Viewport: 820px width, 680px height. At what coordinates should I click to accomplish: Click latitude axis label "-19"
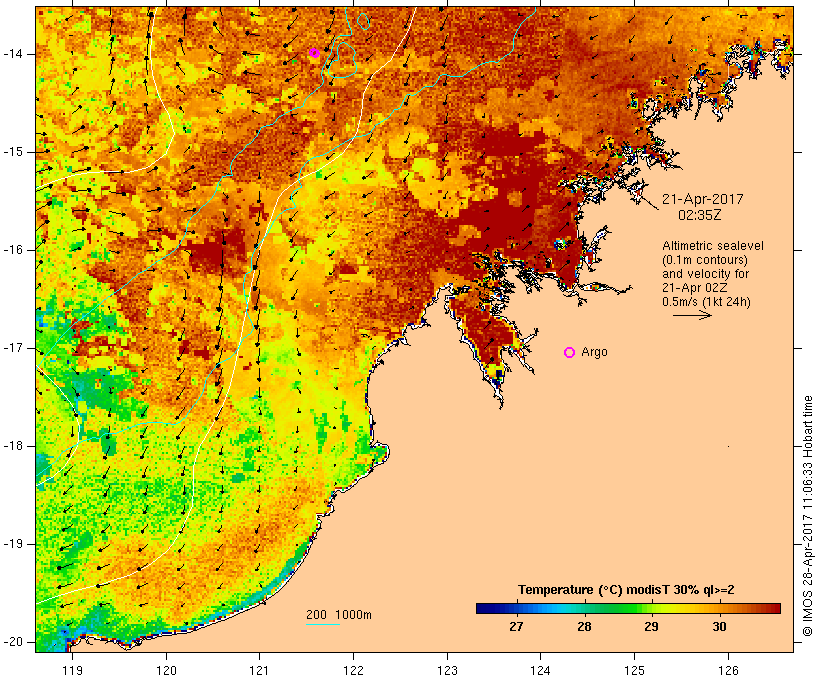tap(12, 544)
